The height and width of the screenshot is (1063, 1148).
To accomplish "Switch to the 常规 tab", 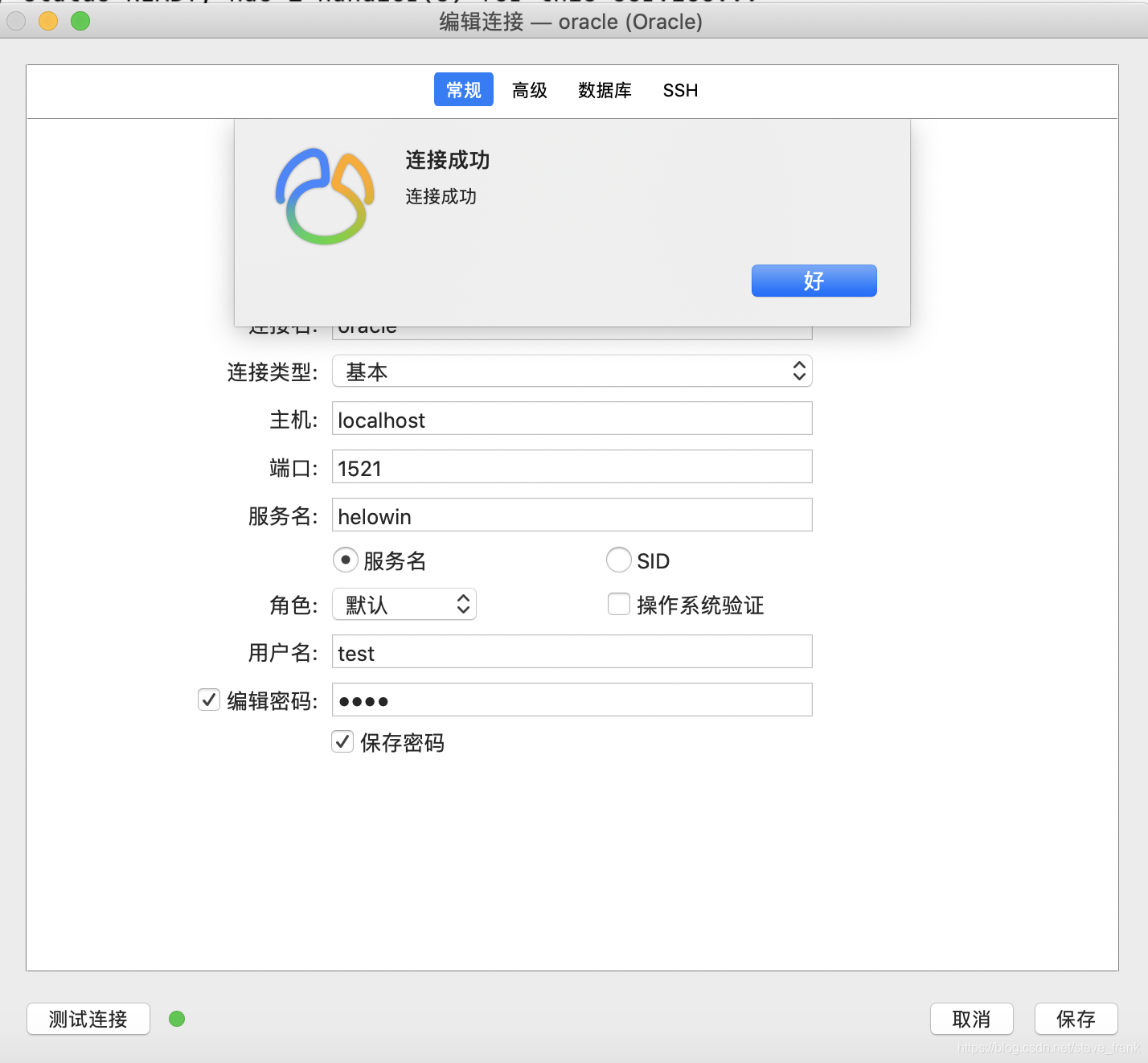I will click(x=464, y=89).
